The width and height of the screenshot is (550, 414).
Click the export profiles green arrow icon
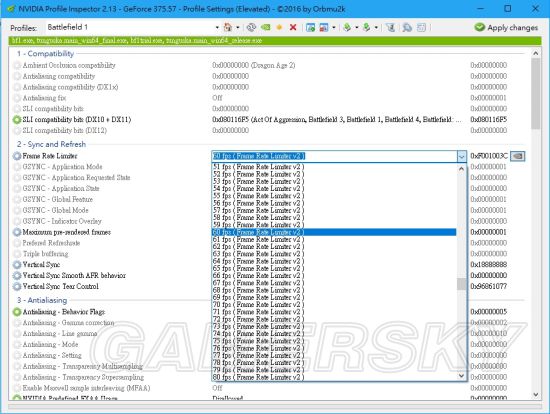[x=347, y=27]
